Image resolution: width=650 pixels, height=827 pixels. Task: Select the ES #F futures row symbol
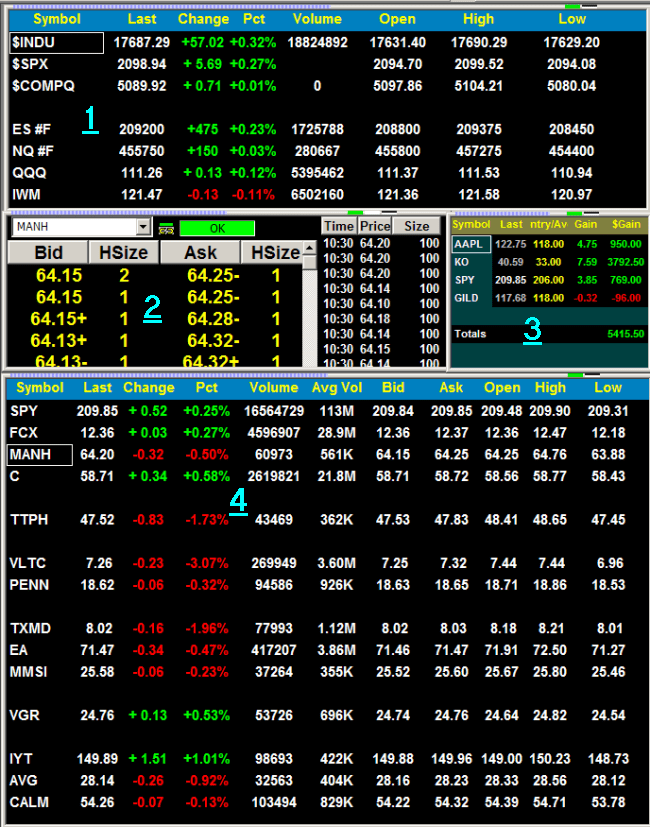click(32, 129)
